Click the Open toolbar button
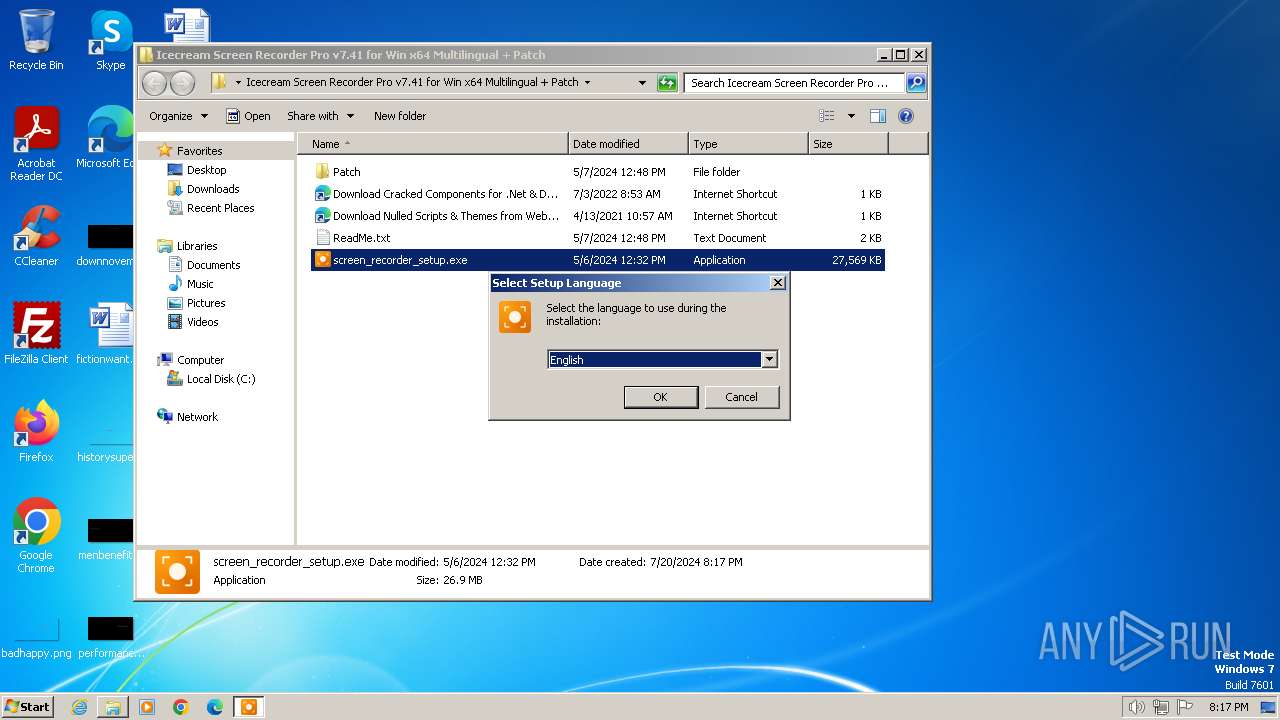Screen dimensions: 1280x720 pos(248,116)
